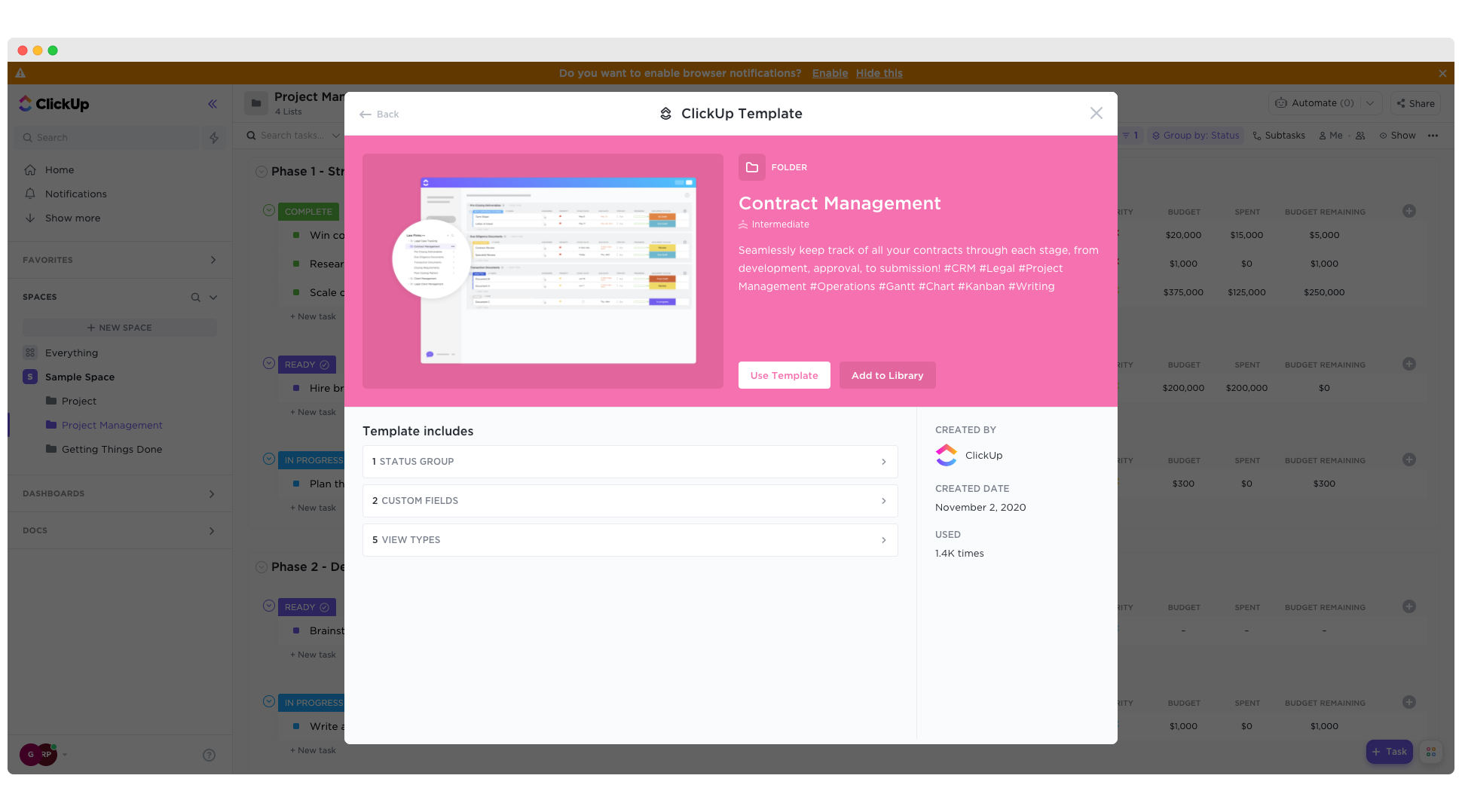Add column in the $300 budget group
The width and height of the screenshot is (1462, 812).
pos(1408,460)
